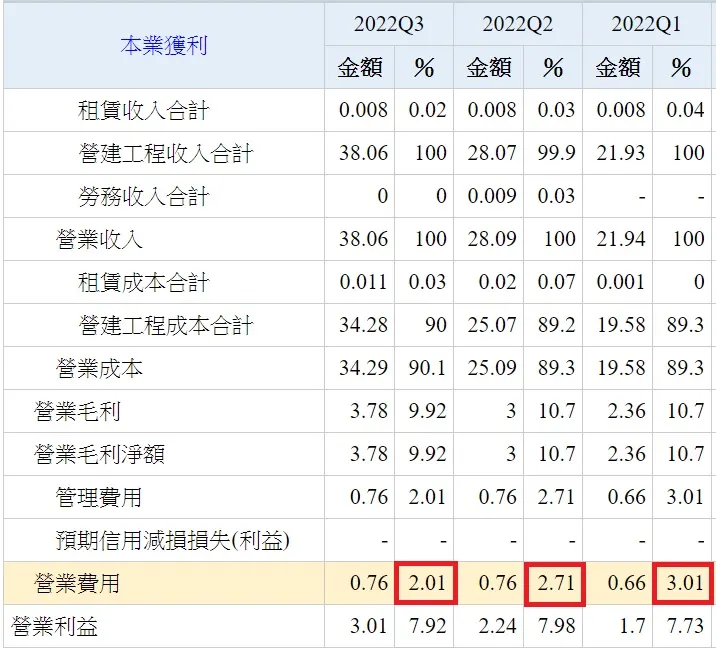Click the 租賃成本合計 row label
The image size is (716, 648).
(x=143, y=282)
